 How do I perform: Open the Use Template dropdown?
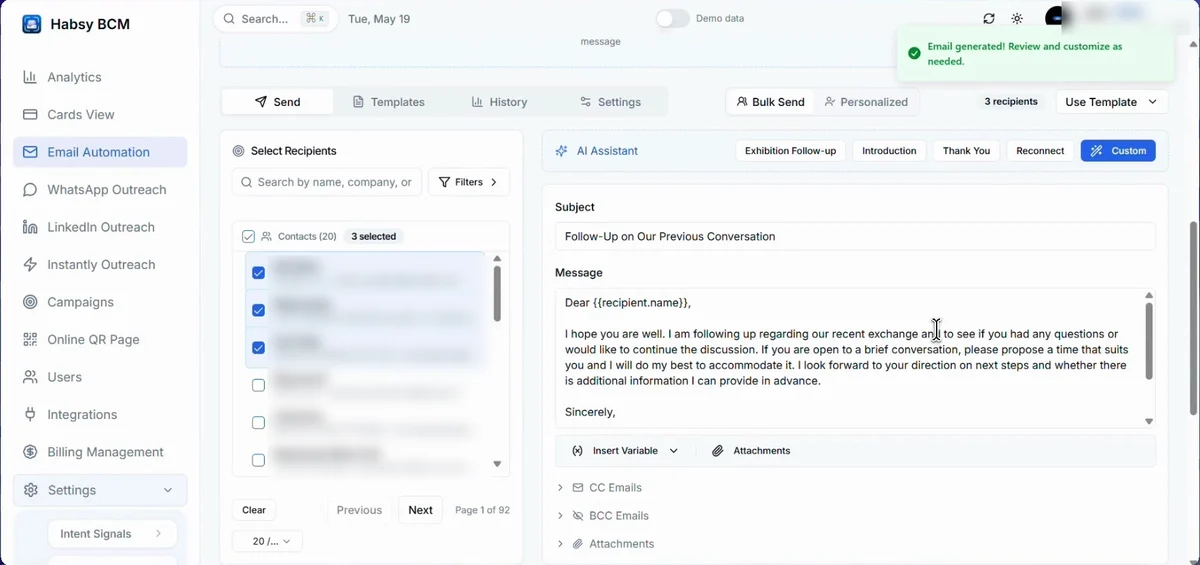[1112, 102]
